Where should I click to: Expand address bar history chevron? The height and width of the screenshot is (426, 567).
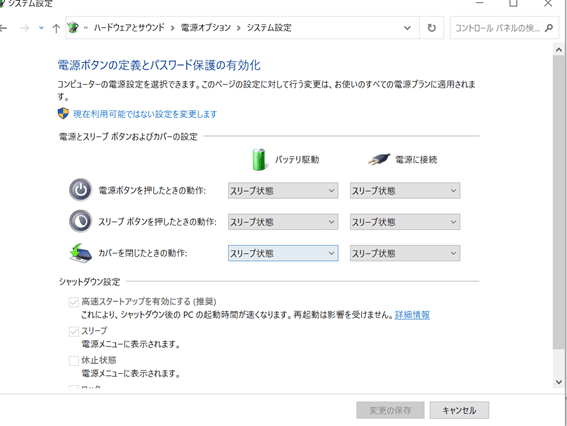[x=407, y=28]
